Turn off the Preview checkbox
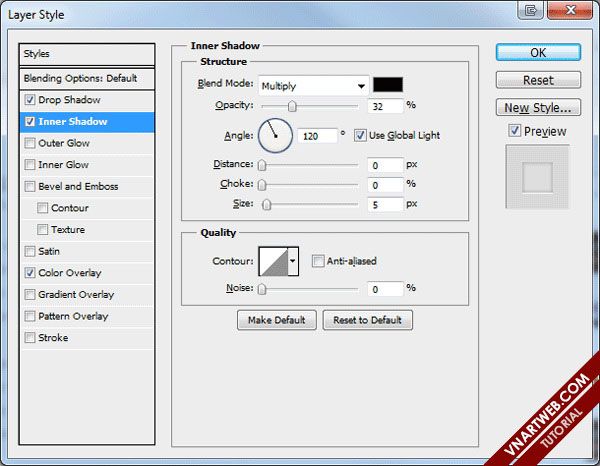 tap(514, 131)
